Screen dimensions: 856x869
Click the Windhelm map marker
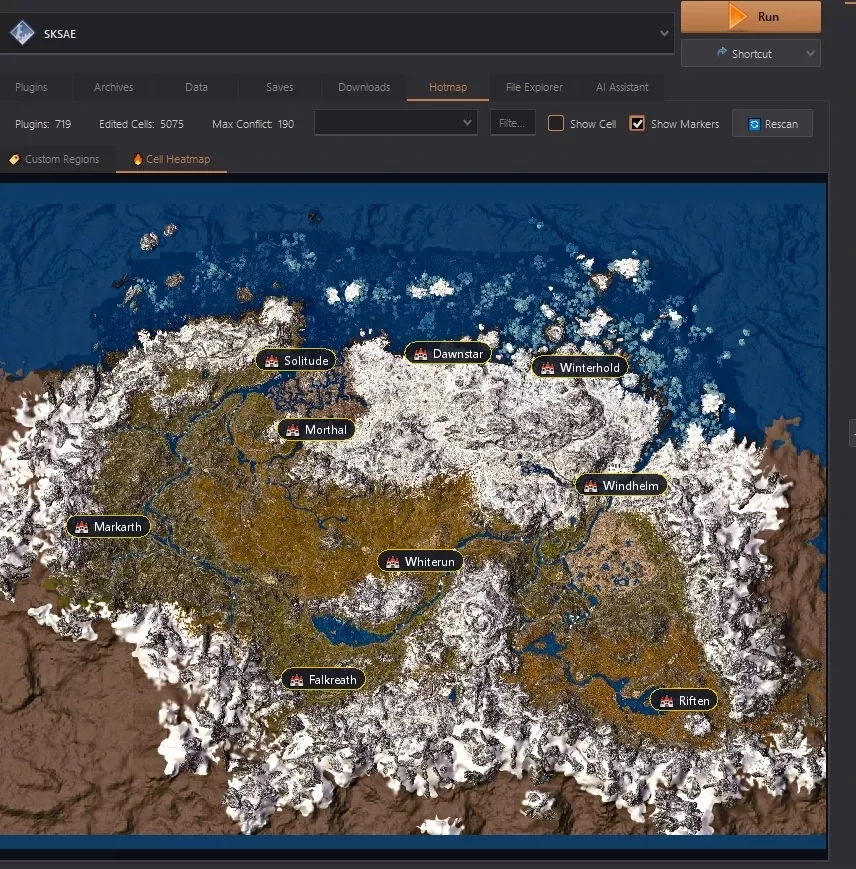click(x=622, y=485)
